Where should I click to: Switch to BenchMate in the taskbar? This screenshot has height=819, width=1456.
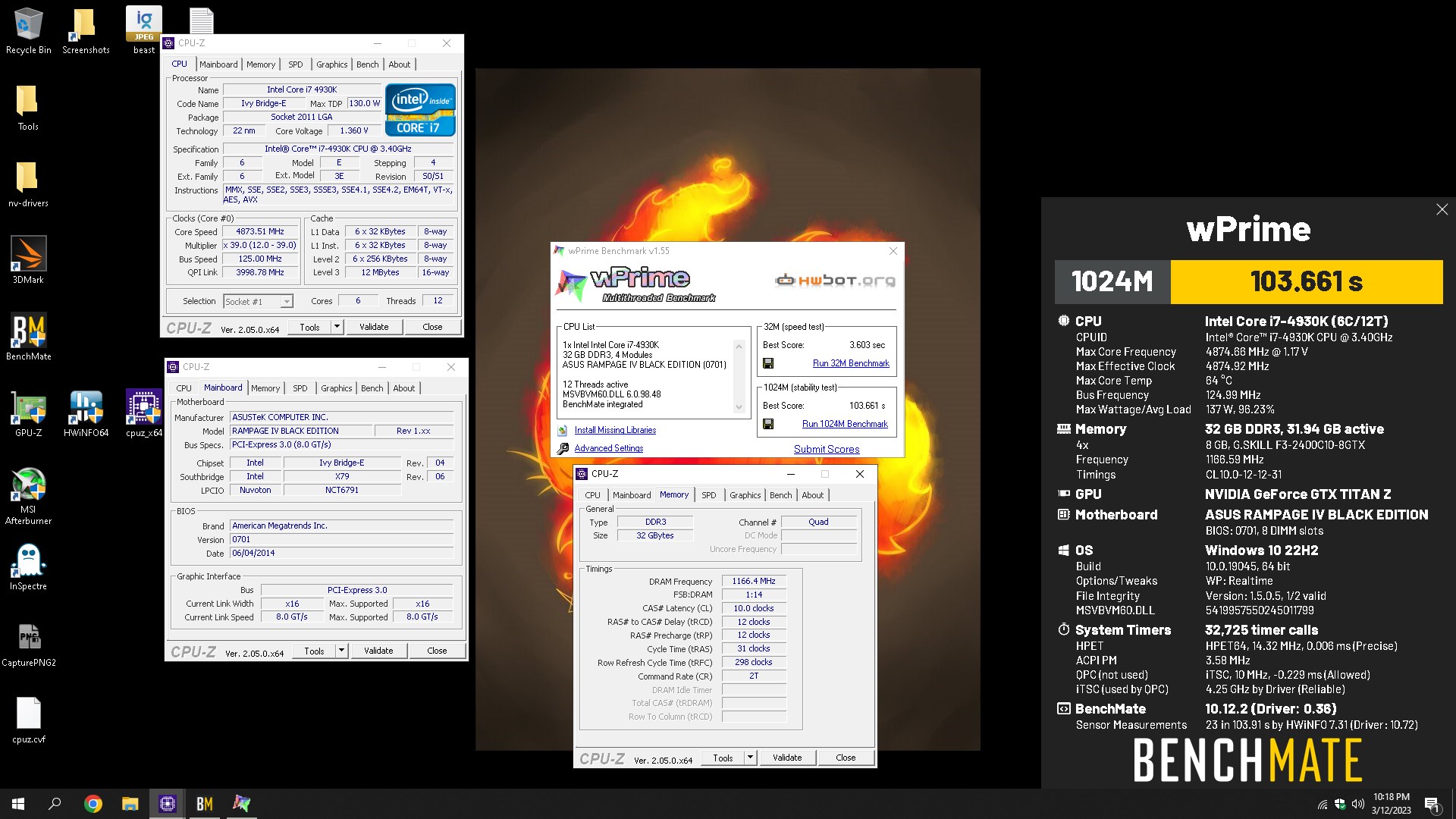click(x=205, y=804)
